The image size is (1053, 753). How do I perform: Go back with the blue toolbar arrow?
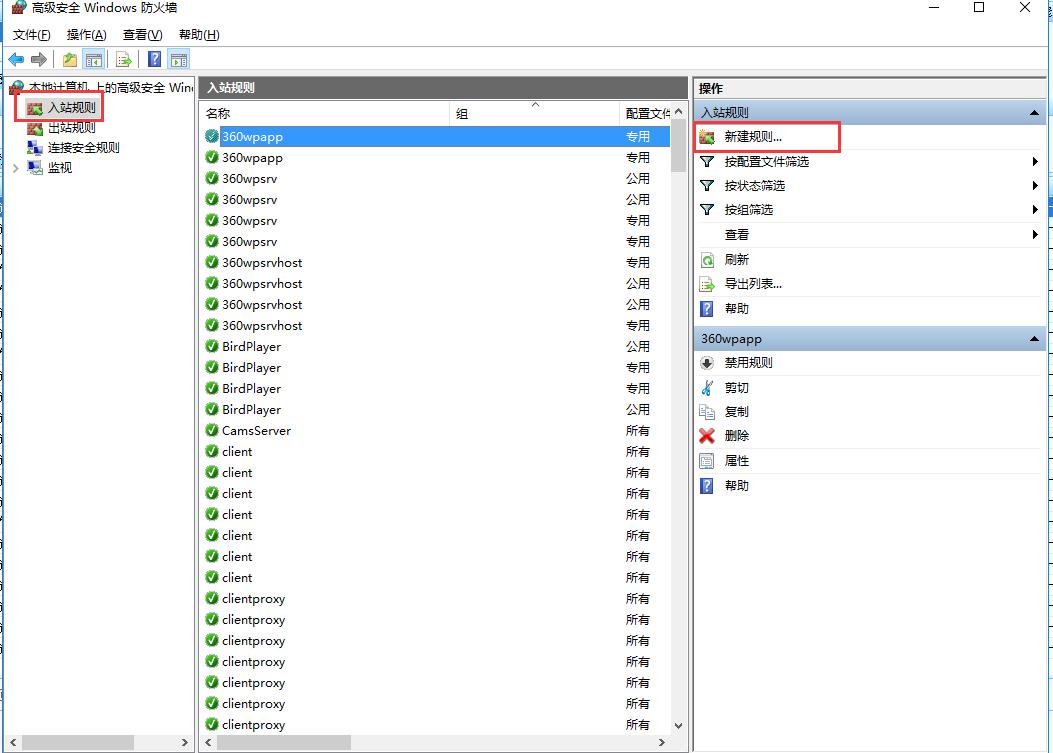[x=16, y=60]
